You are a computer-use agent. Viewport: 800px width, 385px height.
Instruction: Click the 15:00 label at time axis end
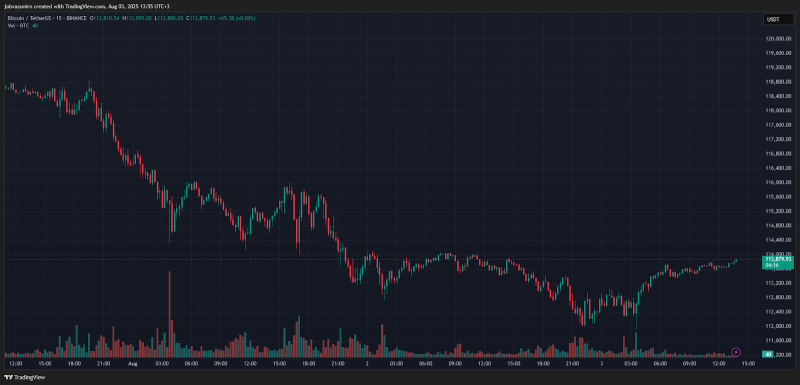748,364
